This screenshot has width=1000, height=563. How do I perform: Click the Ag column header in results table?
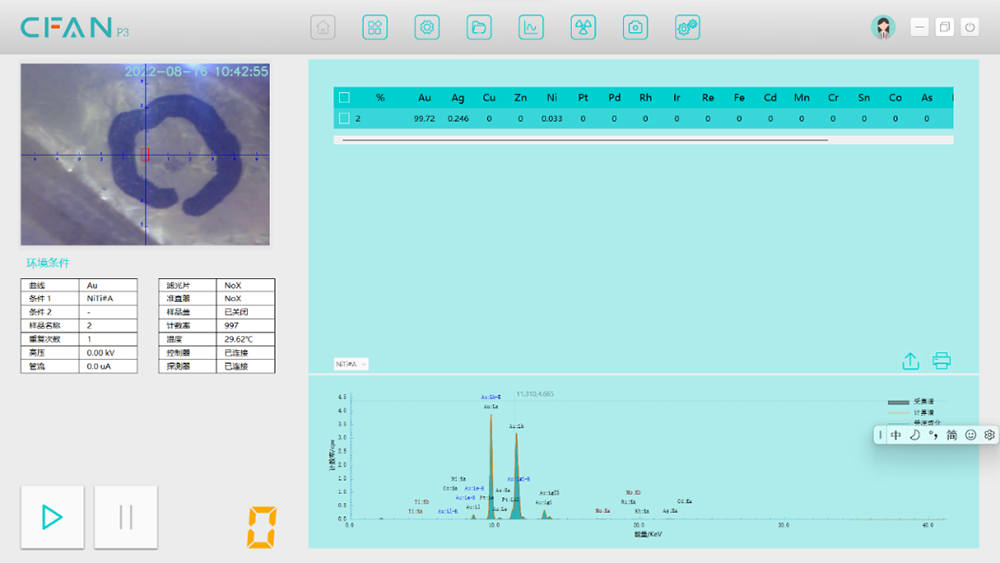tap(458, 98)
